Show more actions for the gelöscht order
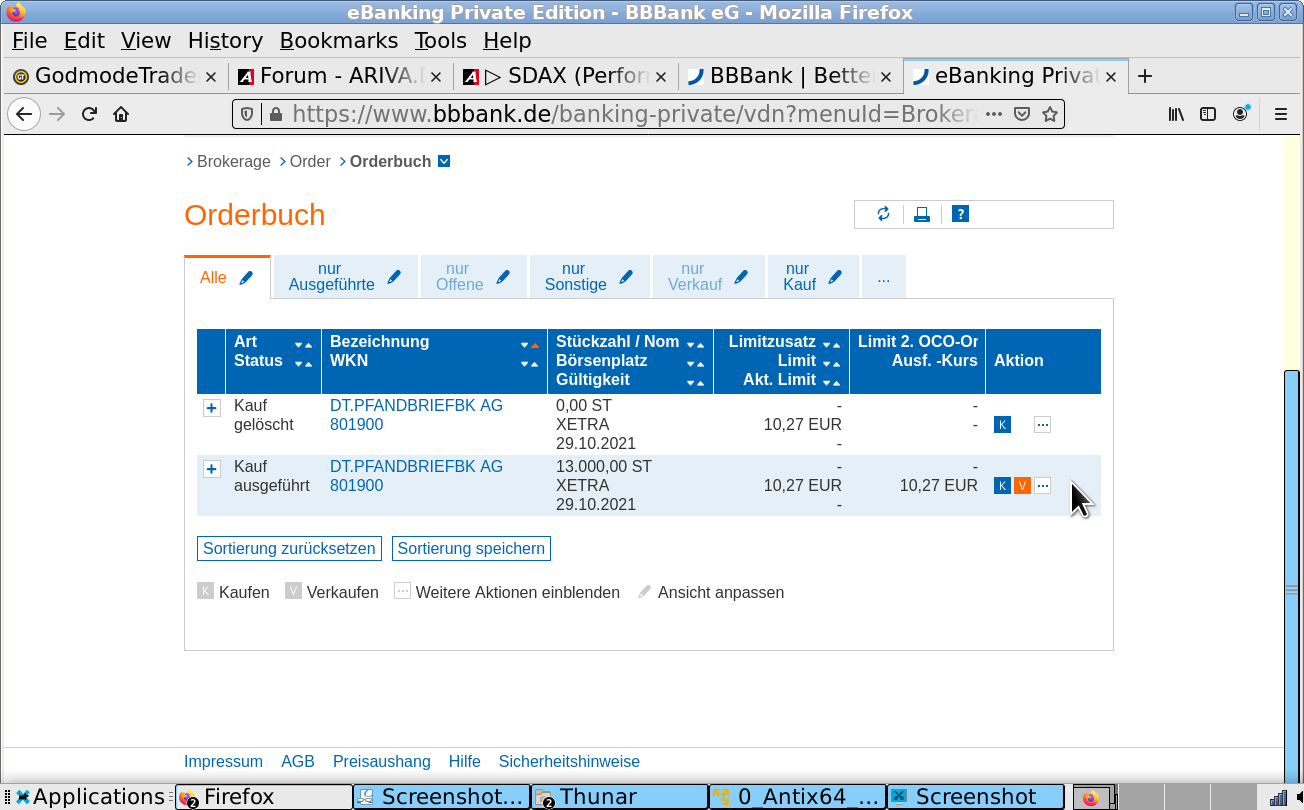This screenshot has height=810, width=1304. click(x=1042, y=425)
